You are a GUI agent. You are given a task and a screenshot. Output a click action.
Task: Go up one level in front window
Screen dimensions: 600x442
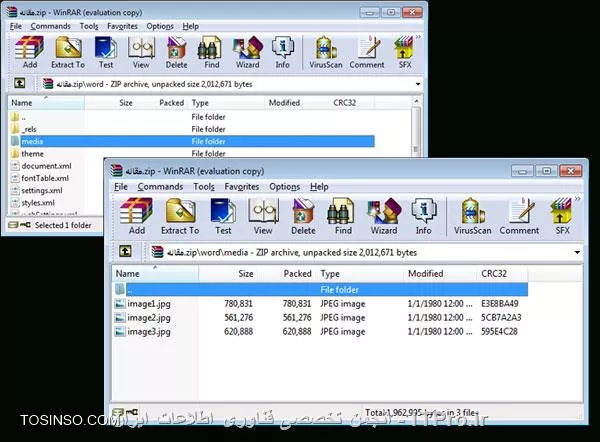coord(125,251)
